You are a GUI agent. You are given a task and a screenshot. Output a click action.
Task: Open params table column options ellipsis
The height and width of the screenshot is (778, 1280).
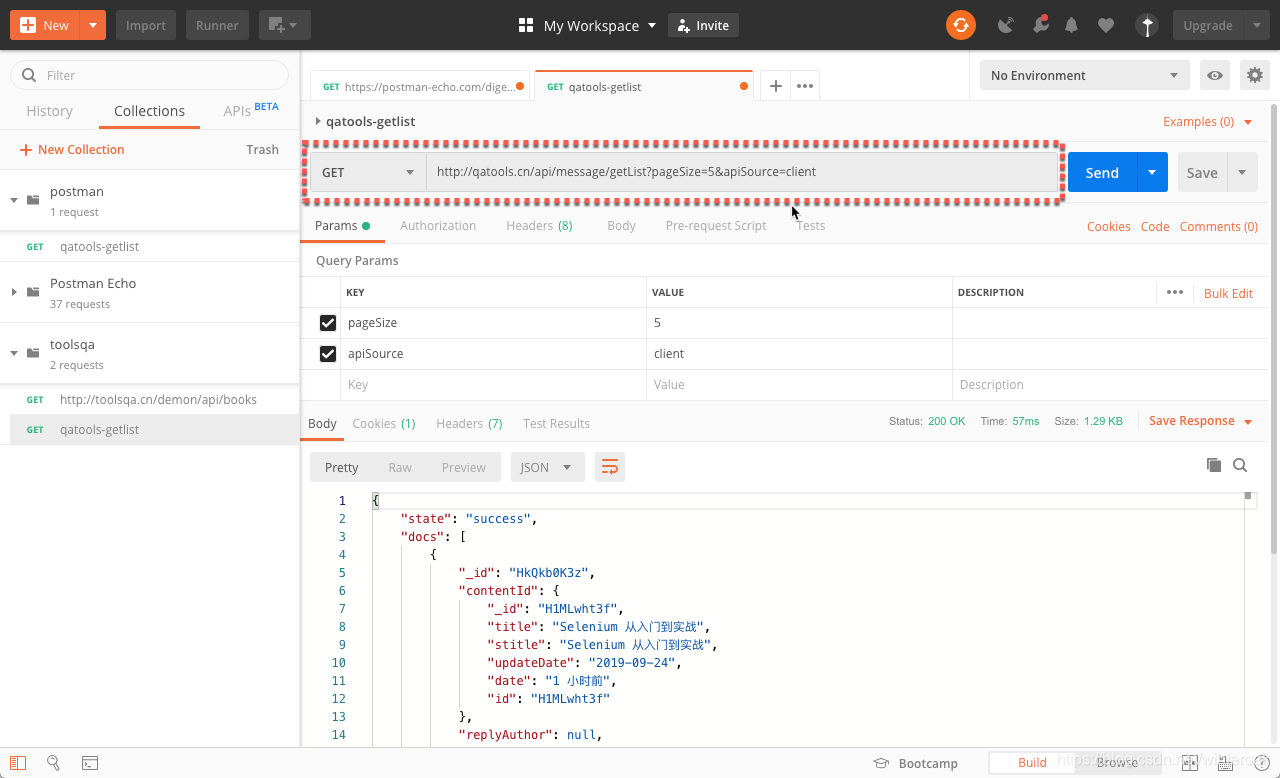(x=1175, y=292)
